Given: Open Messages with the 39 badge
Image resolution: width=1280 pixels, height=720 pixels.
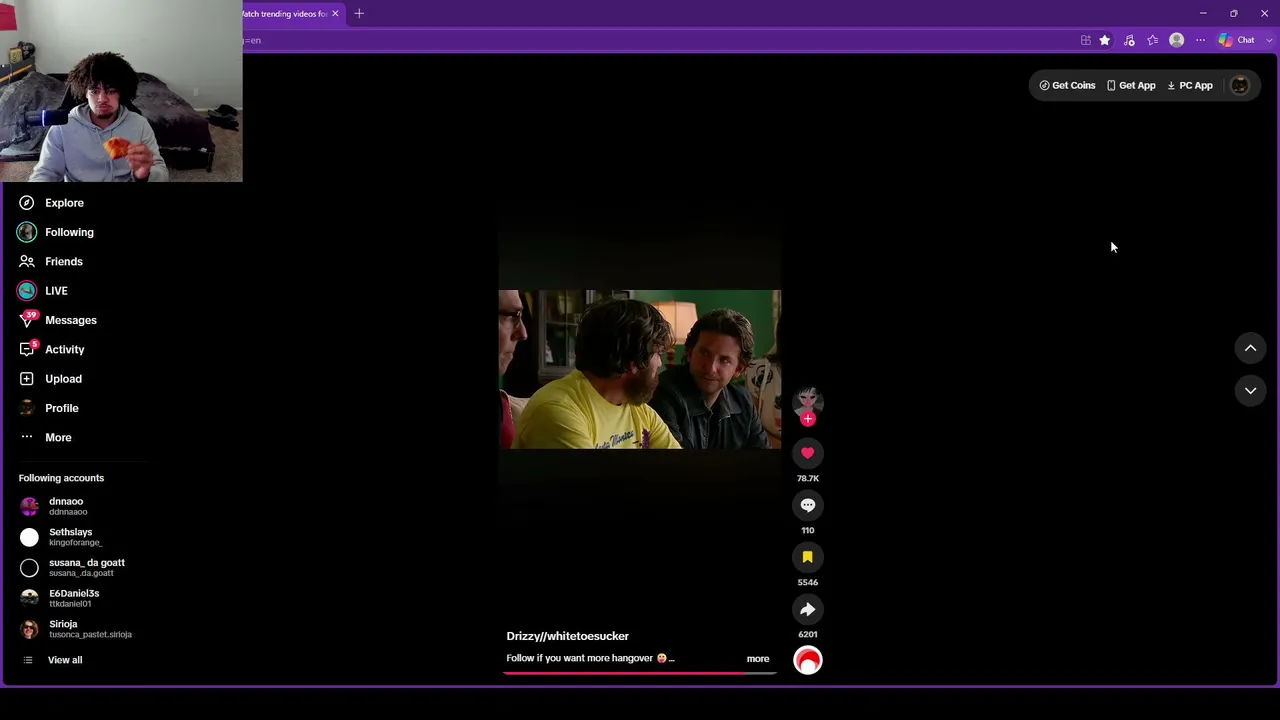Looking at the screenshot, I should point(57,320).
